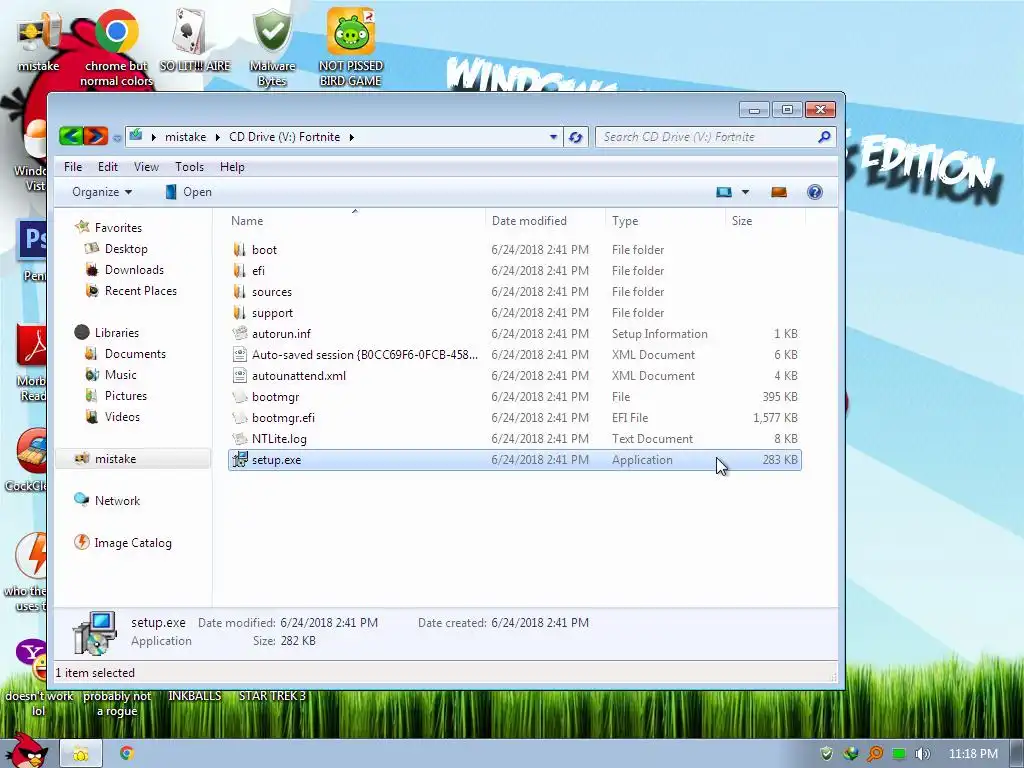
Task: Select the support folder
Action: coord(272,313)
